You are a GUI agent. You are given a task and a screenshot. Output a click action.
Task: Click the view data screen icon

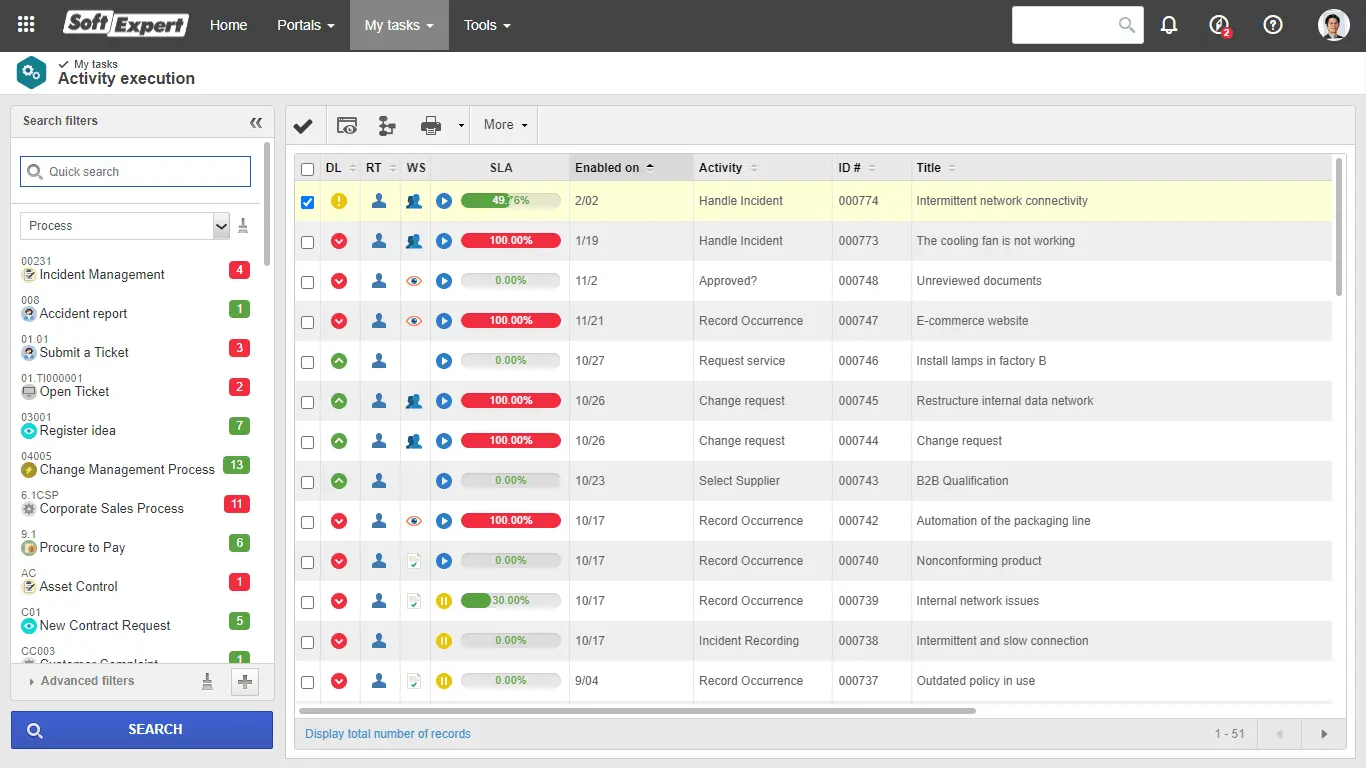pos(346,126)
